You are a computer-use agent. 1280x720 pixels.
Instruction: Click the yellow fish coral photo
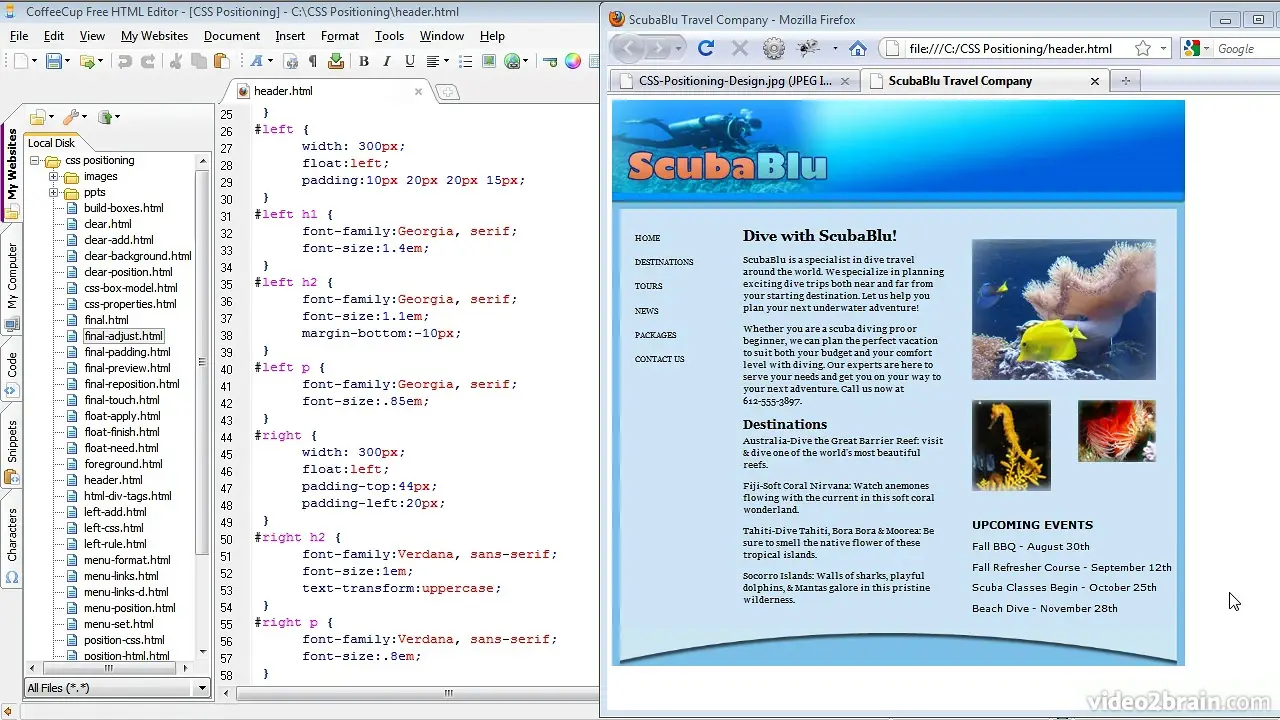click(1063, 310)
